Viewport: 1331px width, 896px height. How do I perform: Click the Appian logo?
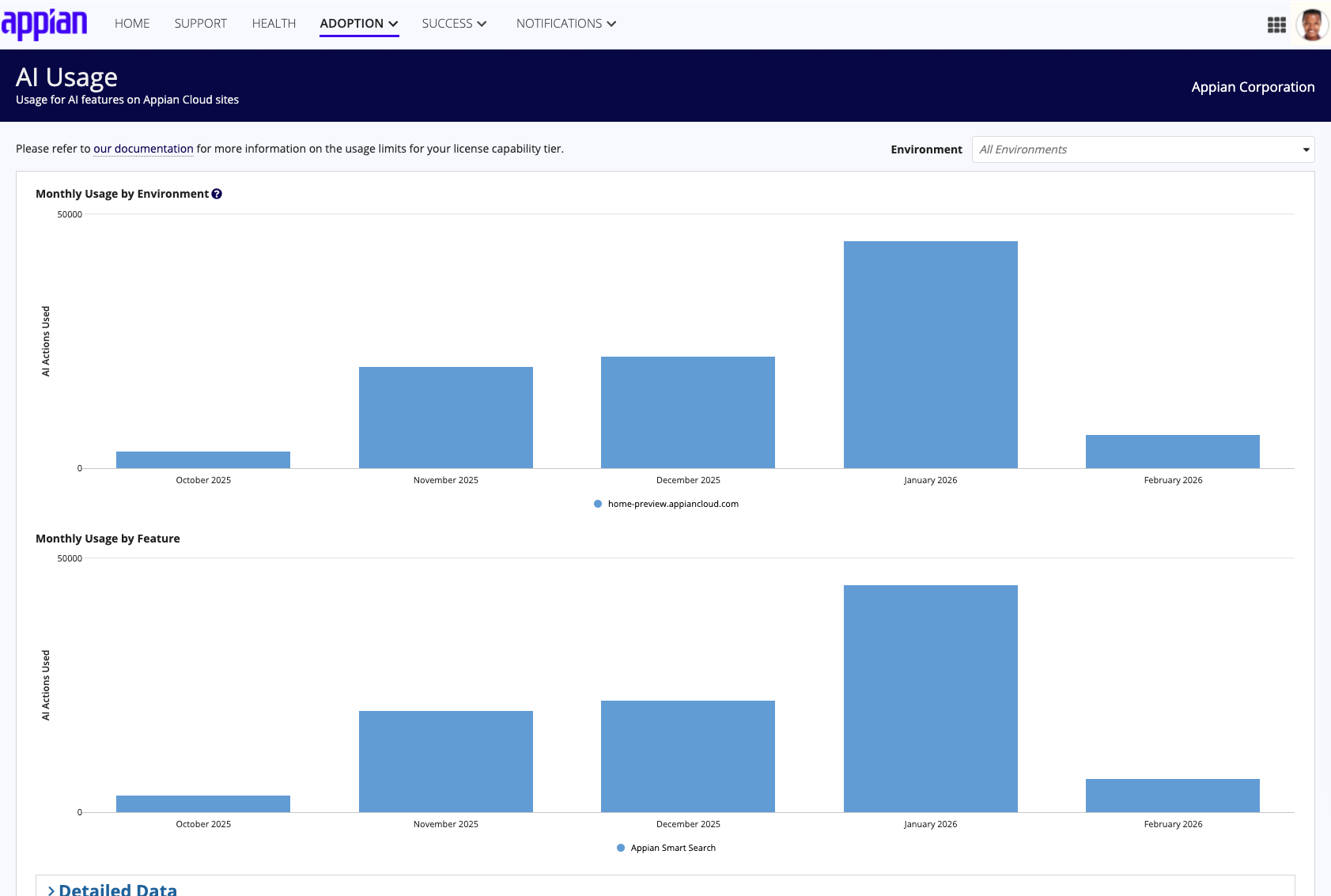click(x=44, y=24)
